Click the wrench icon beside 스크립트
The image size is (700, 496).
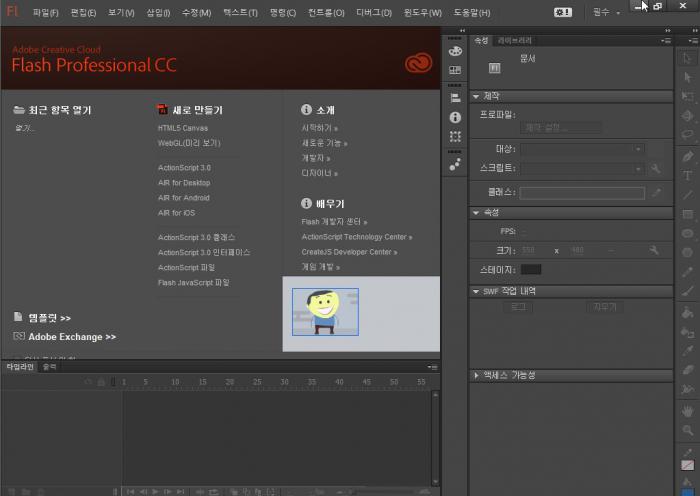click(x=655, y=169)
